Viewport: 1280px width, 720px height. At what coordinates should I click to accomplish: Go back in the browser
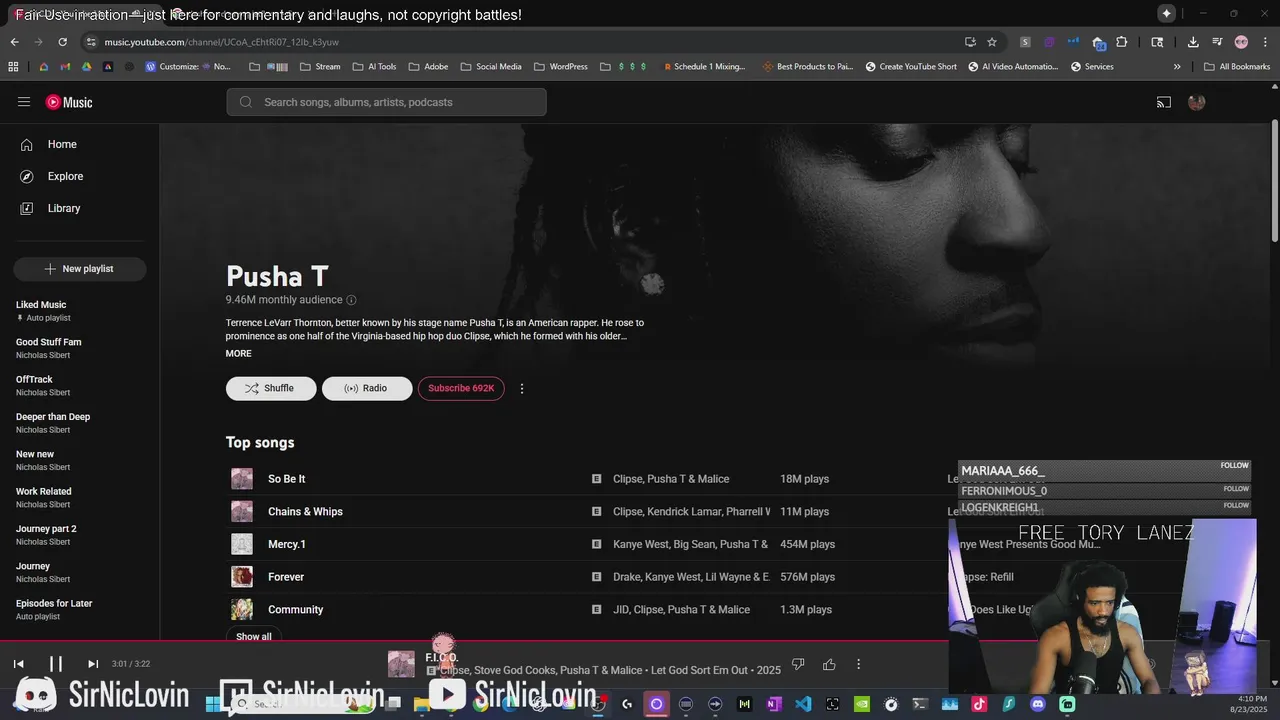click(14, 42)
